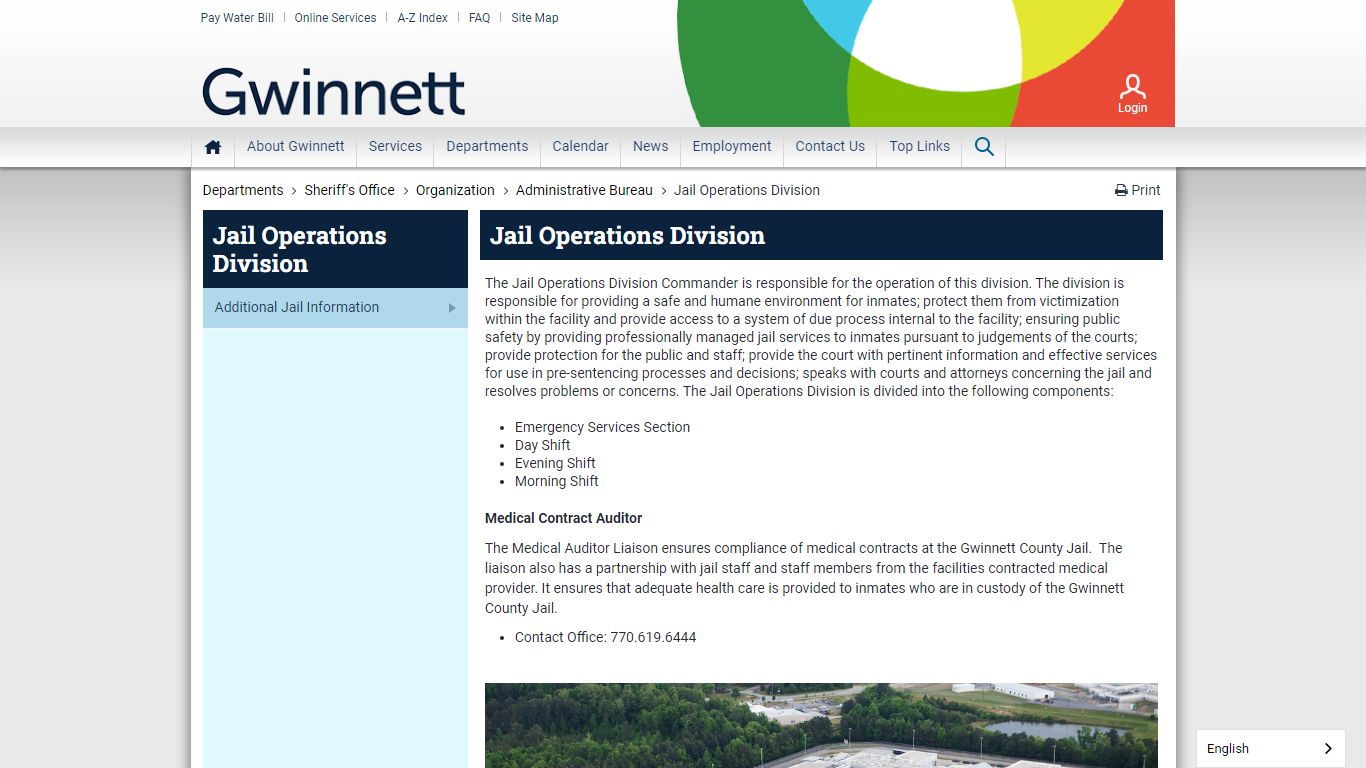Click the aerial jail photo

tap(821, 725)
